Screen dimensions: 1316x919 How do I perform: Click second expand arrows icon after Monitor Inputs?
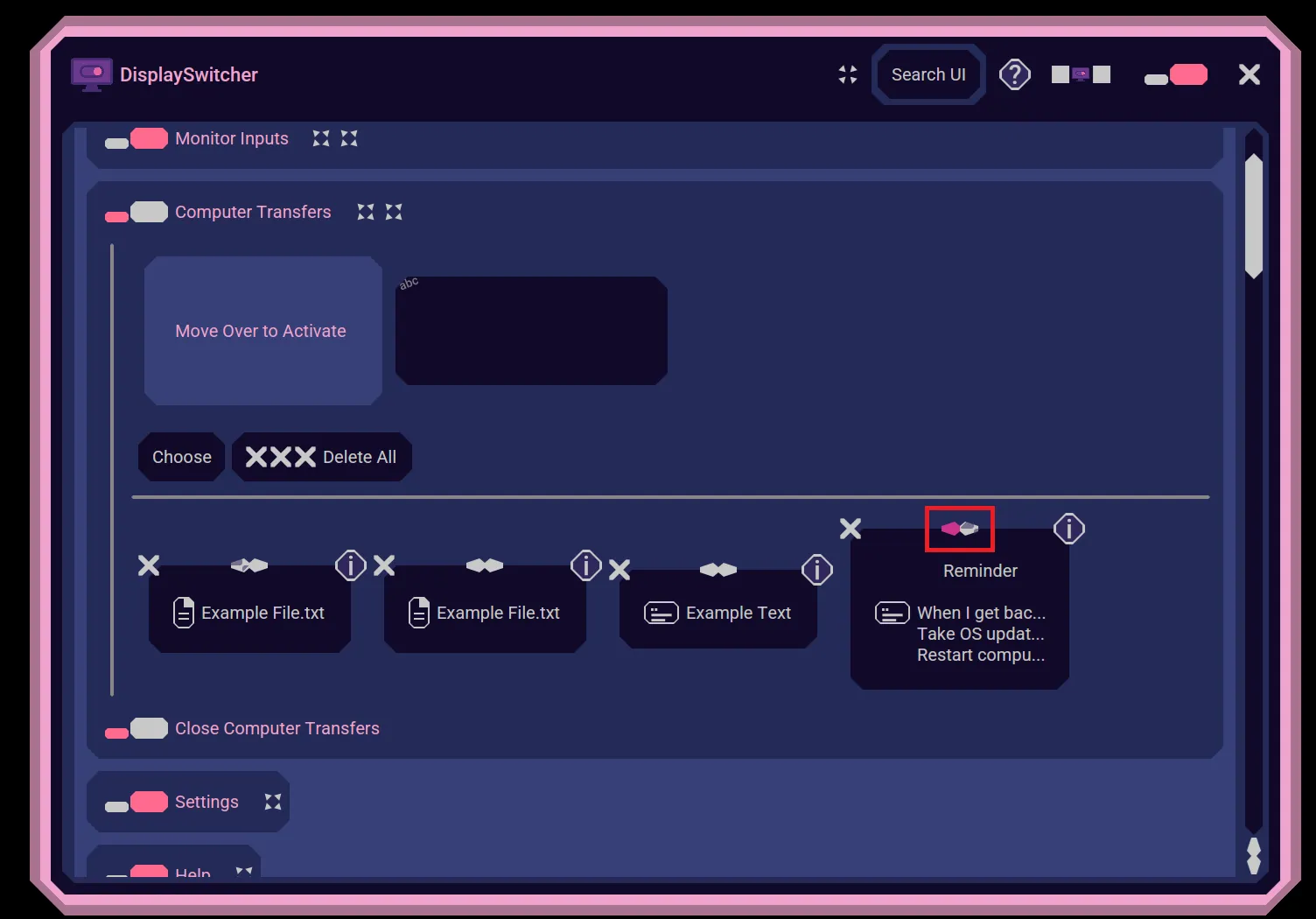(349, 138)
